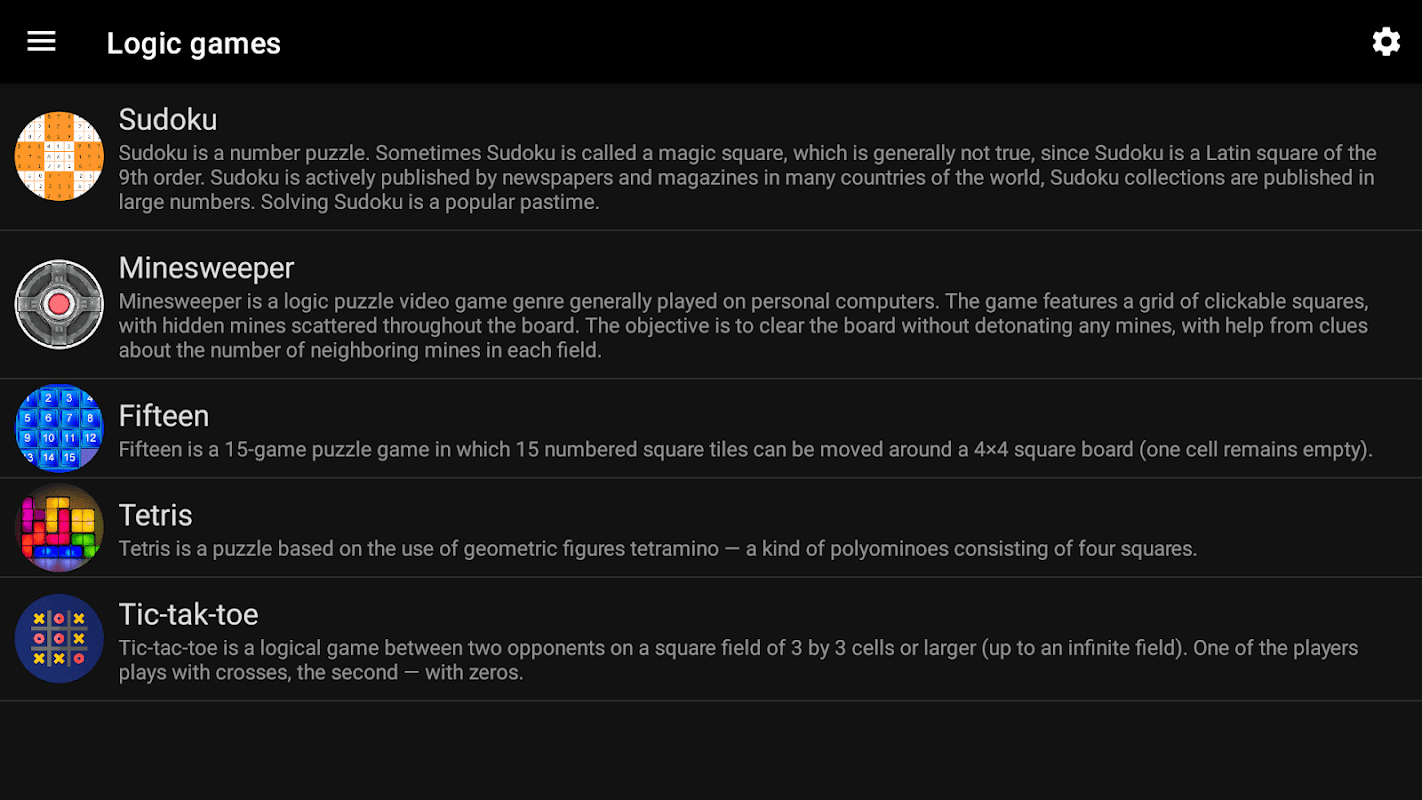Image resolution: width=1422 pixels, height=800 pixels.
Task: Click the Tetris tetramino description text
Action: point(658,548)
